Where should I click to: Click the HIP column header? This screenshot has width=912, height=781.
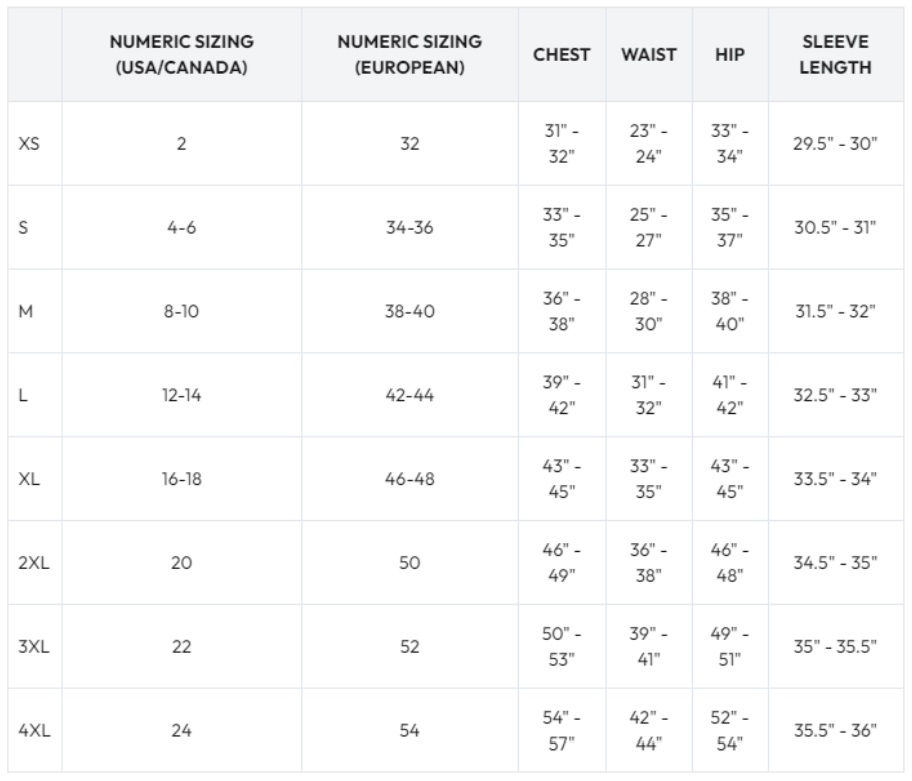[x=729, y=55]
